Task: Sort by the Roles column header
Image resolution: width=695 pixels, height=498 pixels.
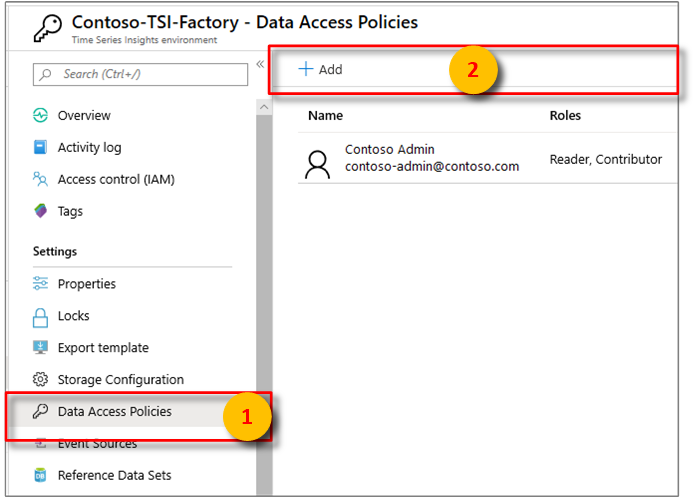Action: pos(565,116)
